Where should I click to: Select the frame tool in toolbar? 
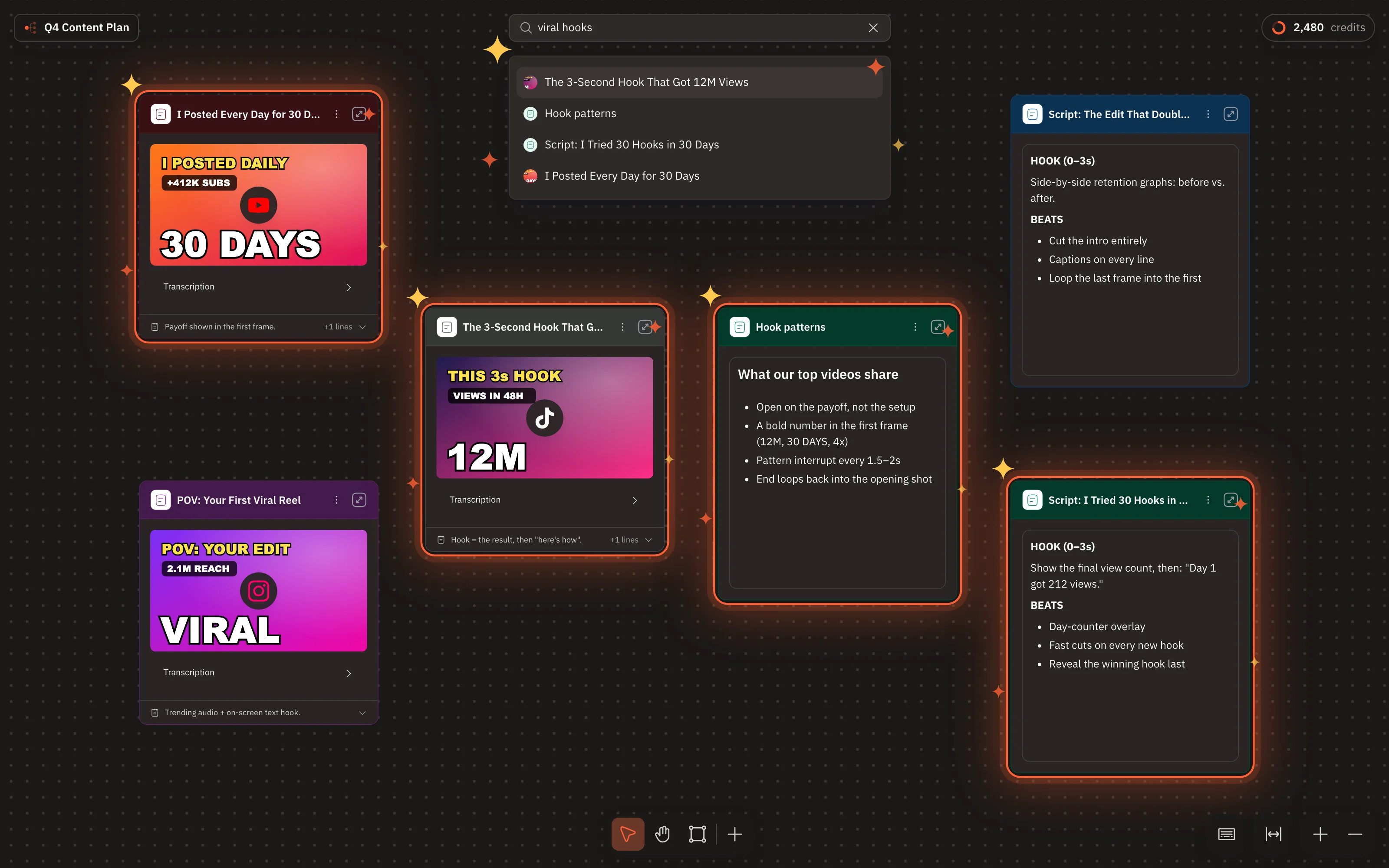pyautogui.click(x=698, y=834)
